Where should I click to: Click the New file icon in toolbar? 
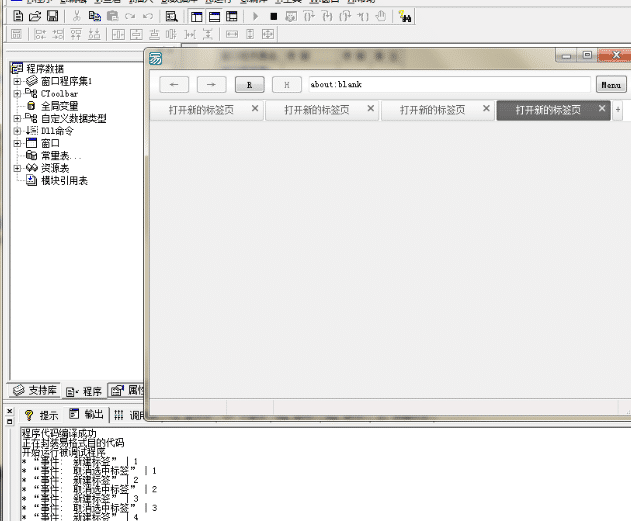[x=18, y=16]
